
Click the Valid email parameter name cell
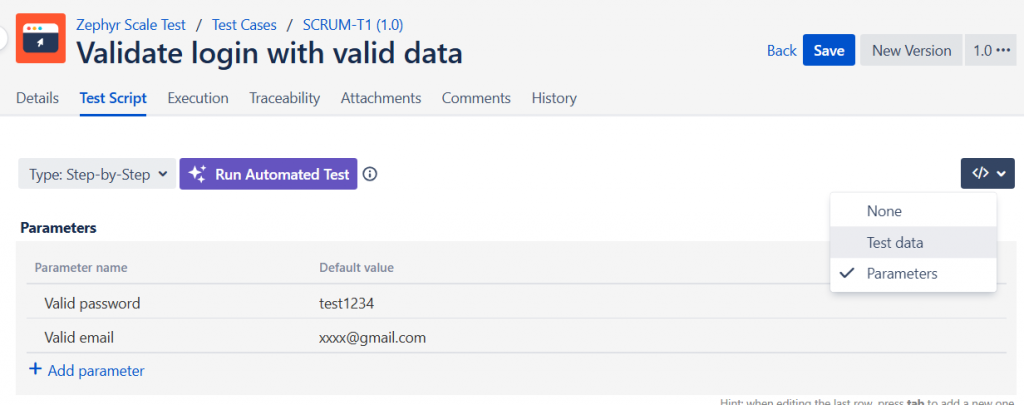[x=170, y=337]
